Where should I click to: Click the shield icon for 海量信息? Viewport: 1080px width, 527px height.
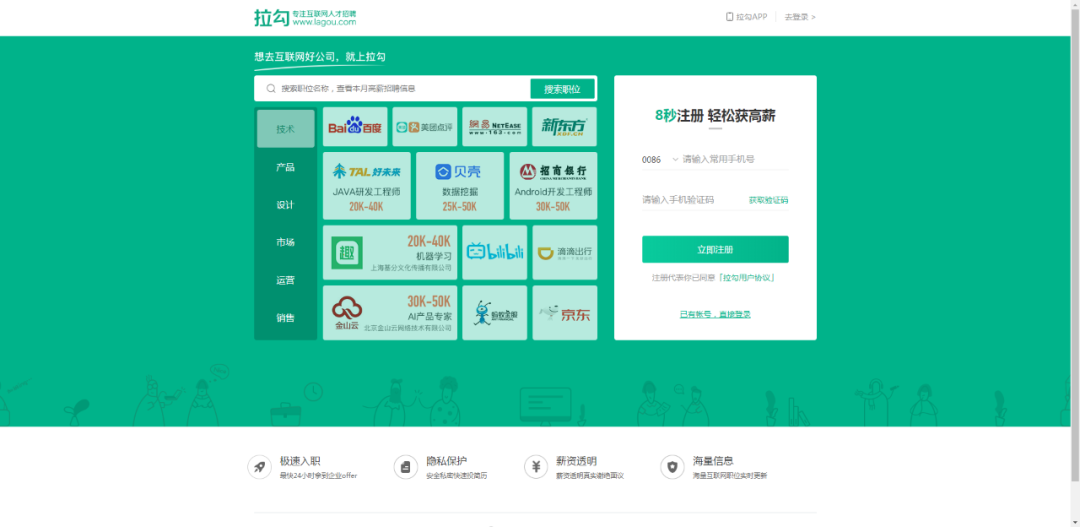pos(672,467)
